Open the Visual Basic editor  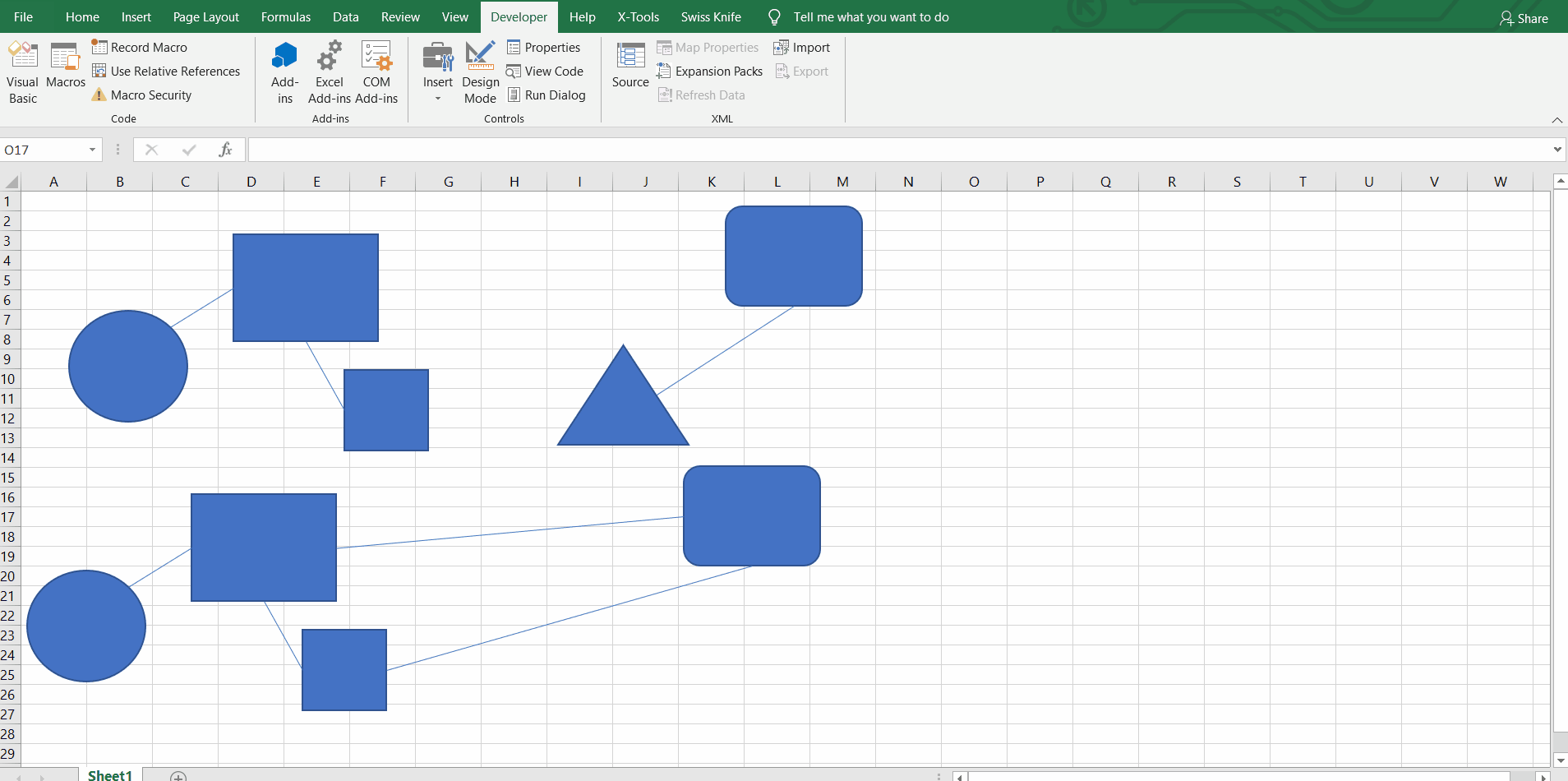tap(22, 72)
